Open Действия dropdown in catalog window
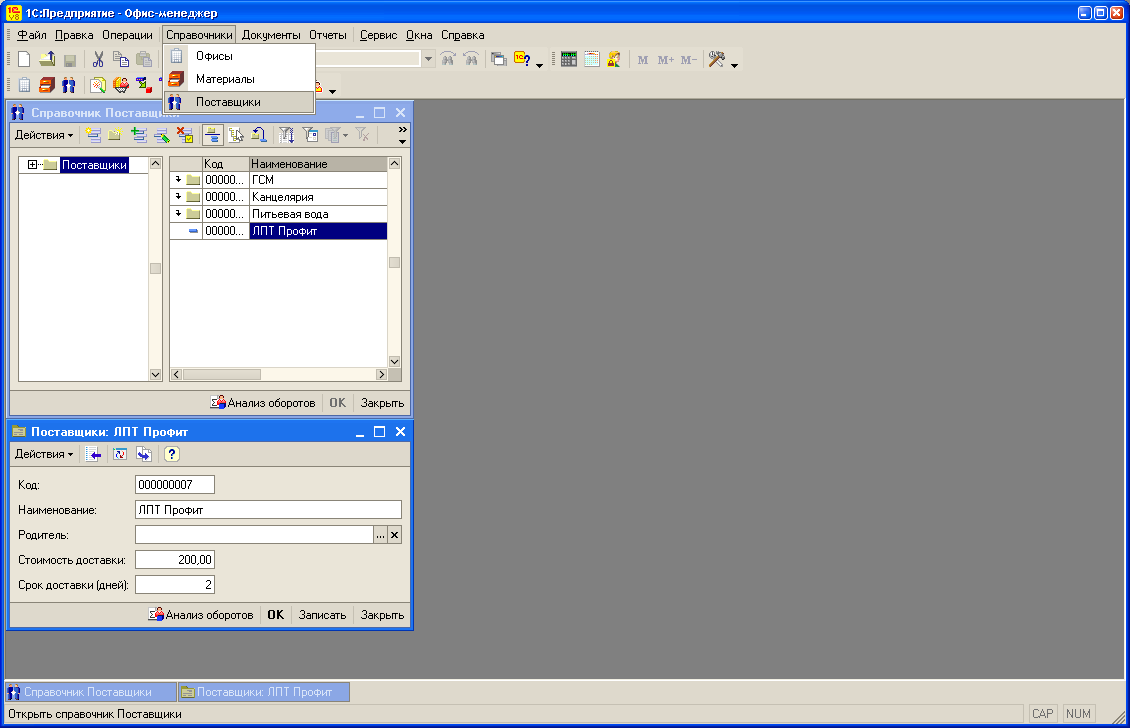 point(44,135)
